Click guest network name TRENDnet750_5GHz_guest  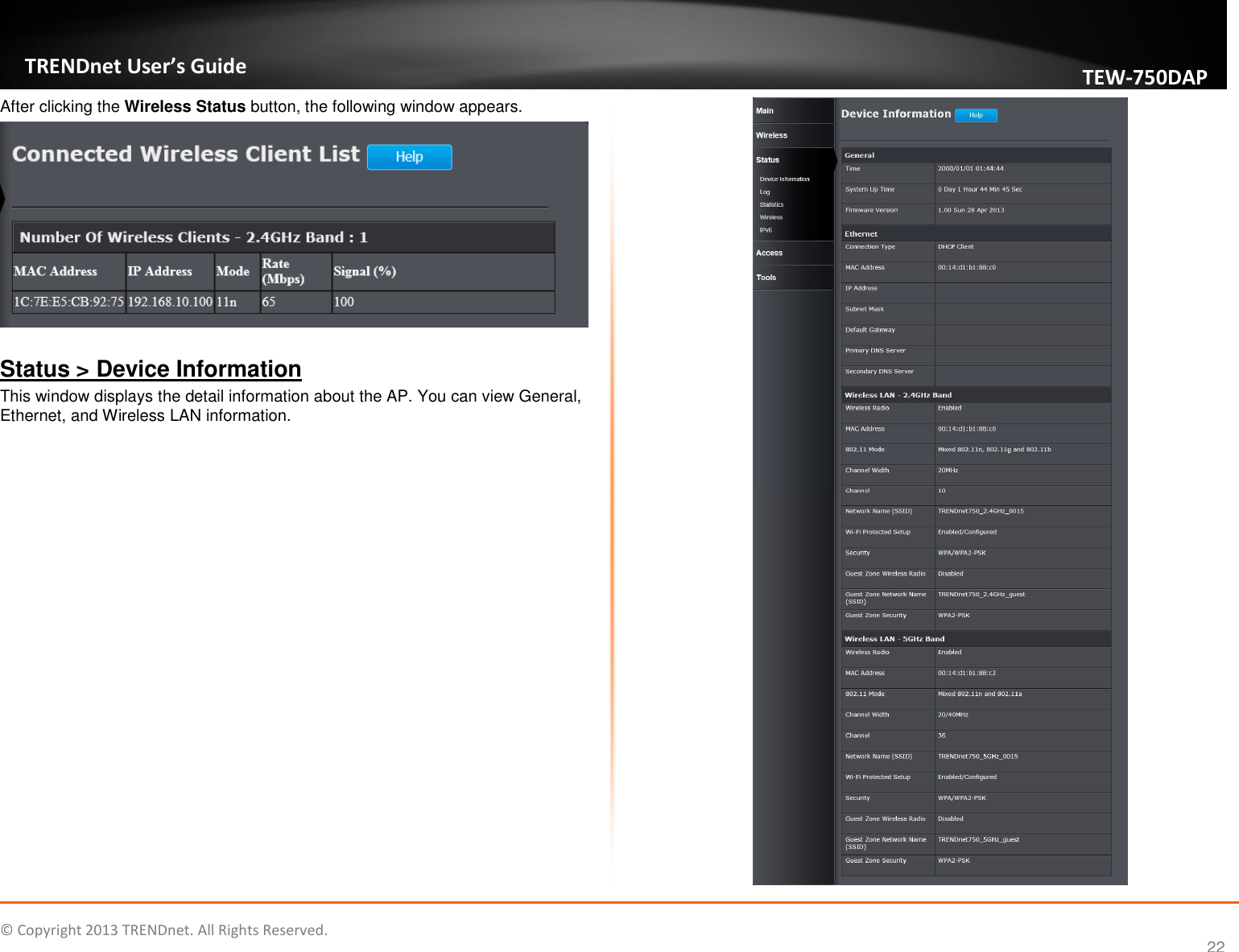point(978,840)
